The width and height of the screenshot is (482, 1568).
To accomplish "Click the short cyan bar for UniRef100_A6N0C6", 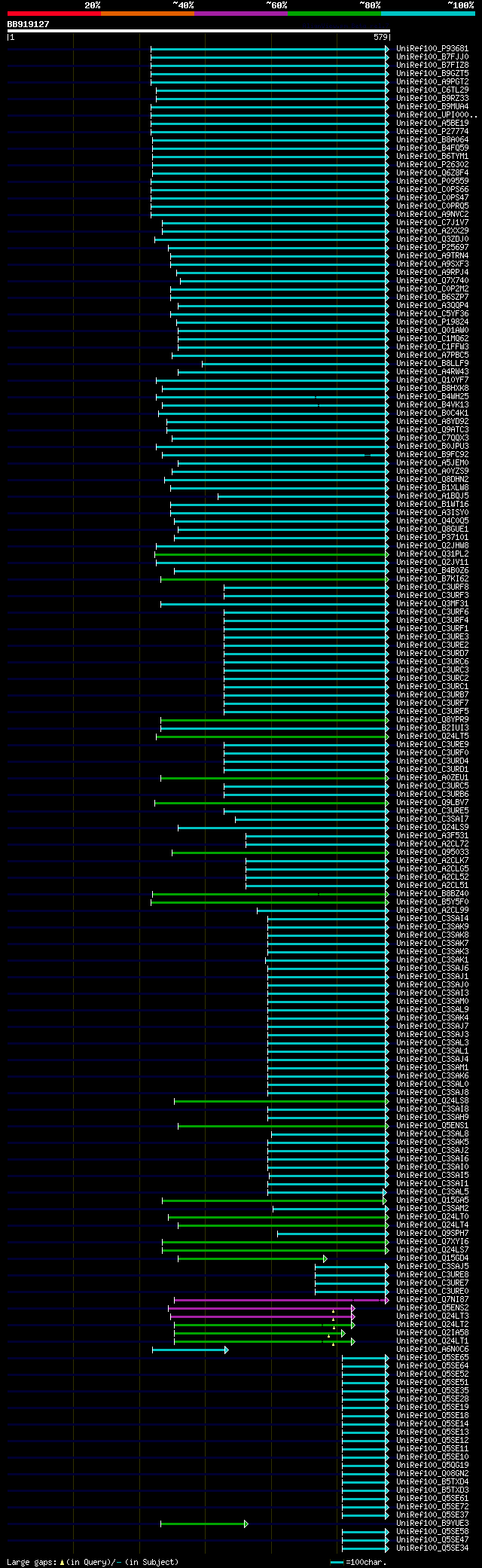I will 190,1350.
